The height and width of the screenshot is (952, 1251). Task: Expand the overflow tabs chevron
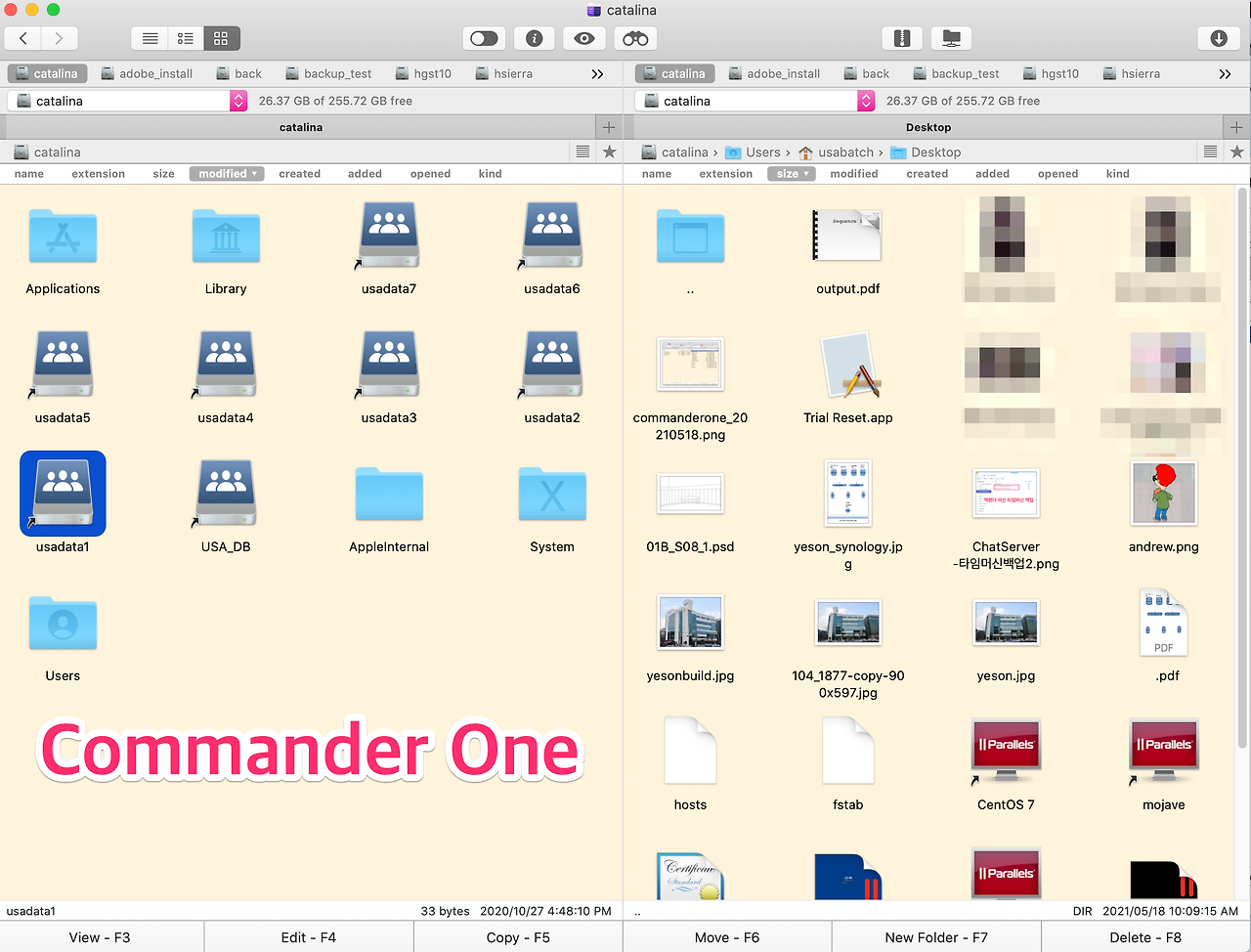597,73
